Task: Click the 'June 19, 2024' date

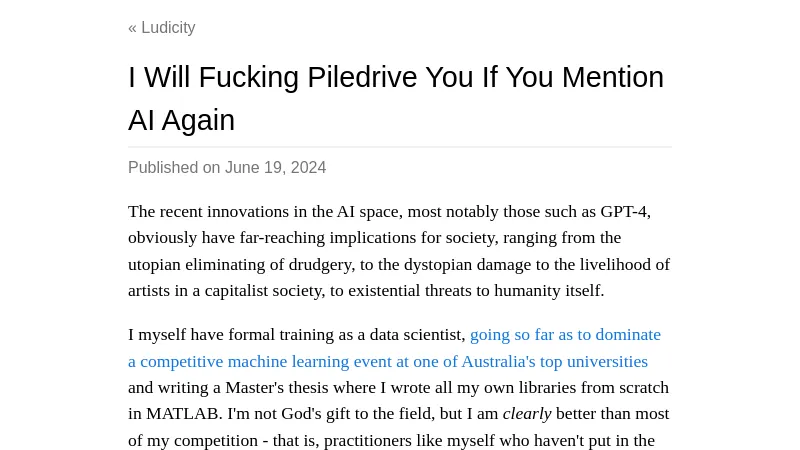Action: [275, 168]
